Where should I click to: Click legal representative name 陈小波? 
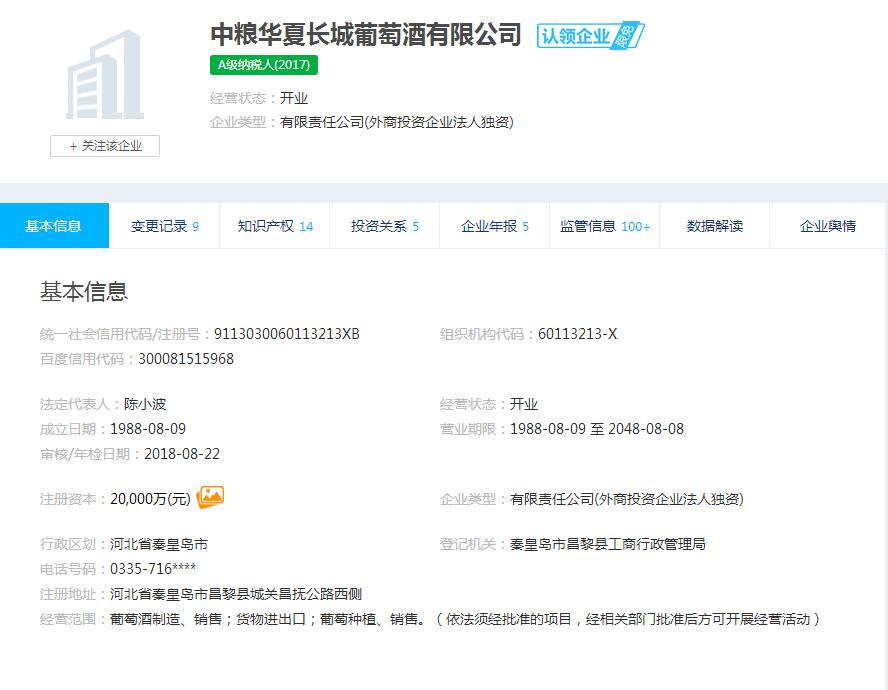click(145, 404)
